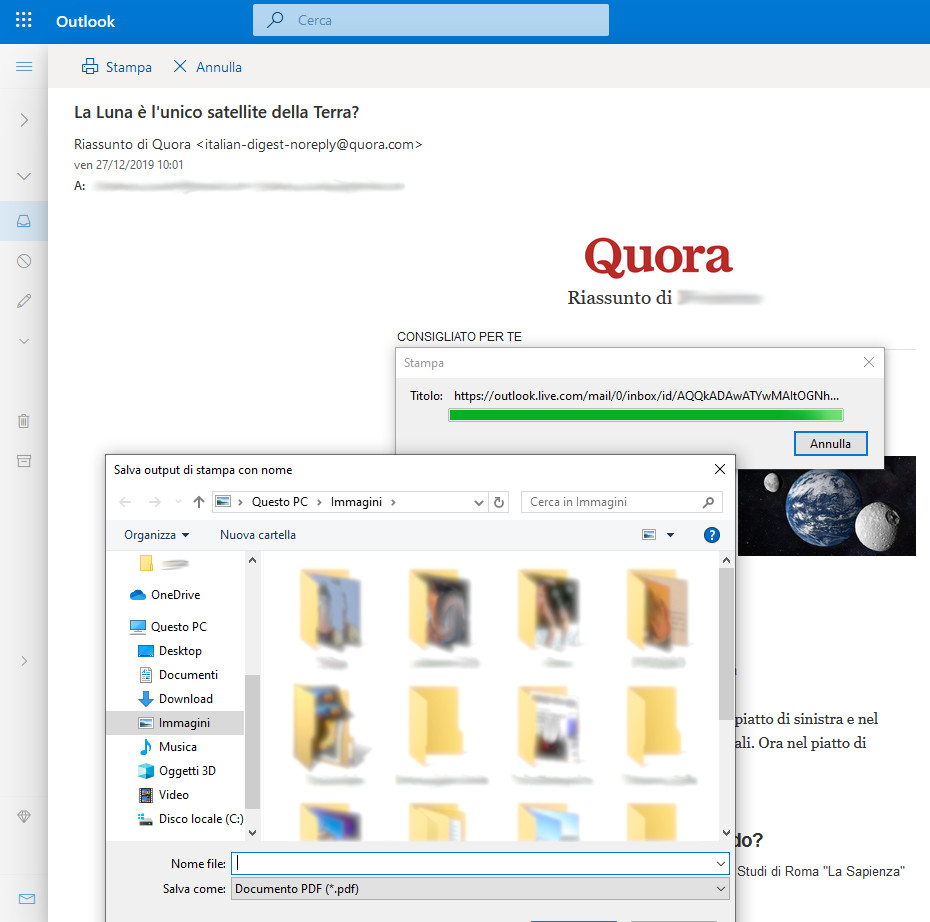The width and height of the screenshot is (930, 922).
Task: Open the Organizza dropdown menu
Action: pos(156,535)
